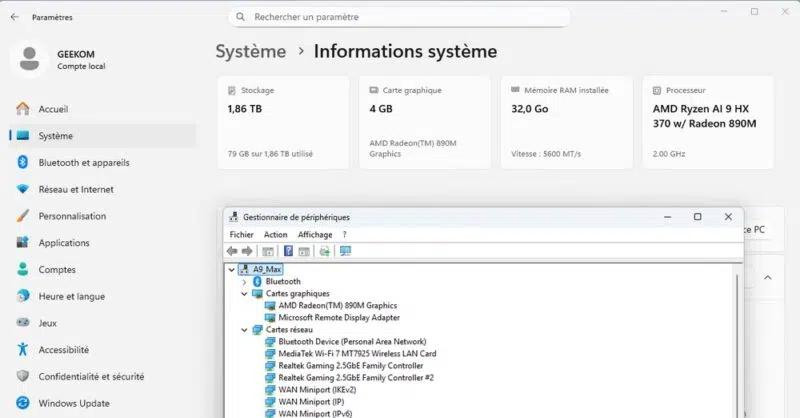Select AMD Radeon(TM) 890M Graphics device
This screenshot has width=800, height=418.
337,306
